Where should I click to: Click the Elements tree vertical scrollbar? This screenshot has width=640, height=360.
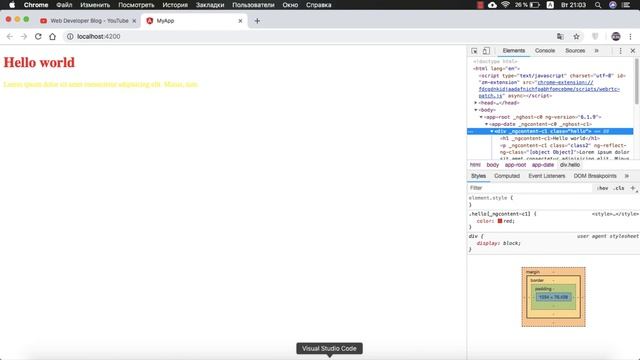636,82
